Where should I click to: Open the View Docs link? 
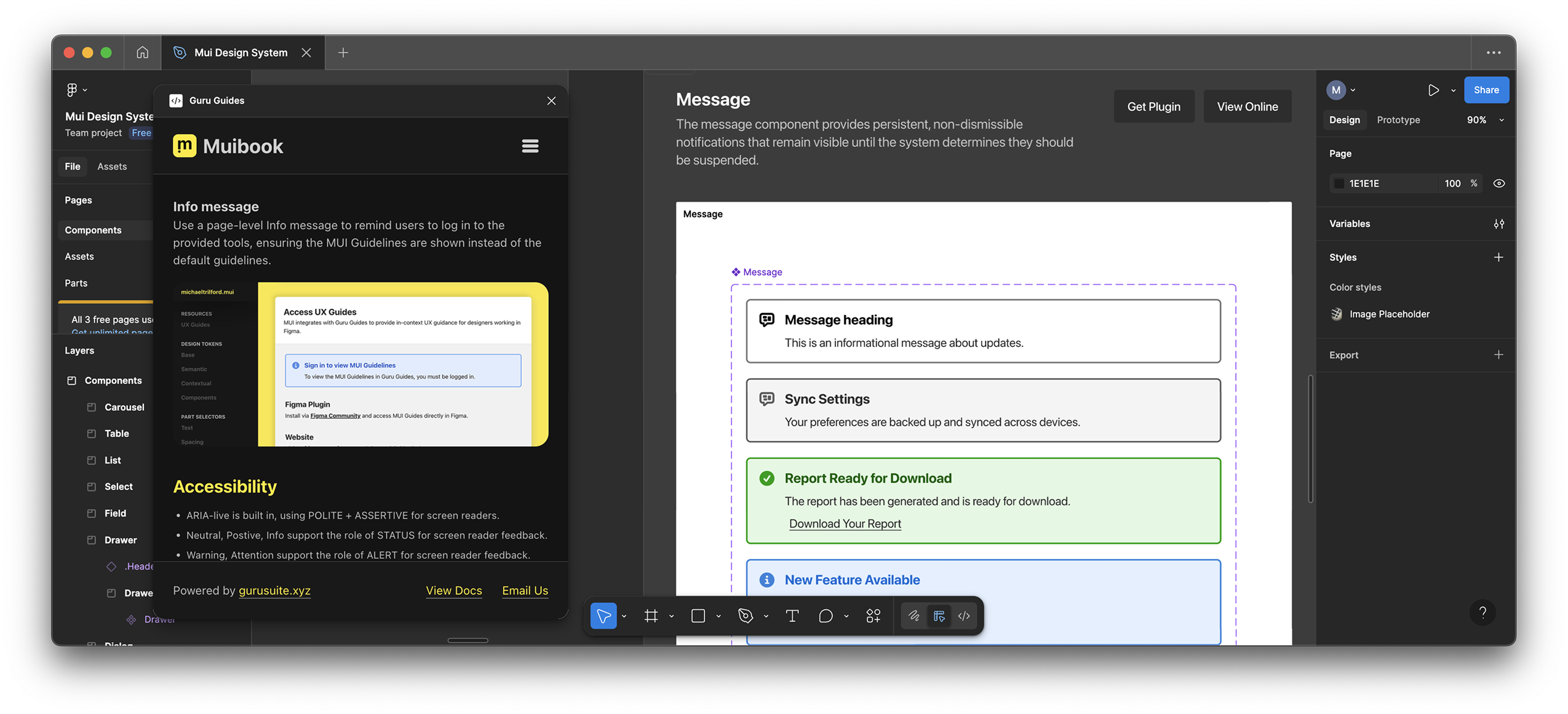(453, 590)
